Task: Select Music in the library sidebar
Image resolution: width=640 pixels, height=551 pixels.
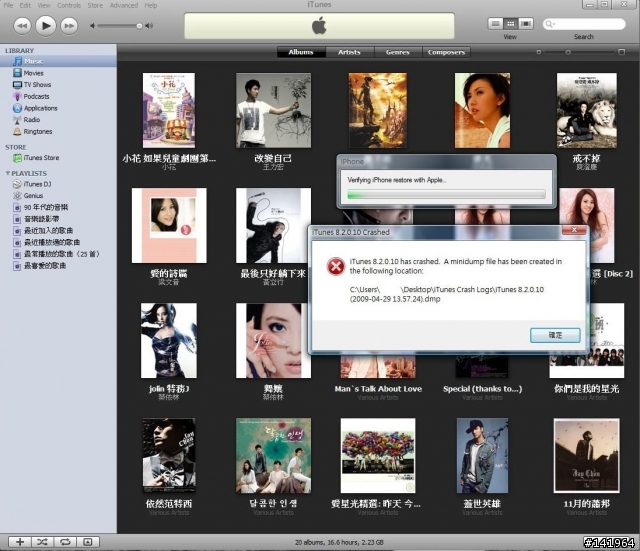Action: click(58, 61)
